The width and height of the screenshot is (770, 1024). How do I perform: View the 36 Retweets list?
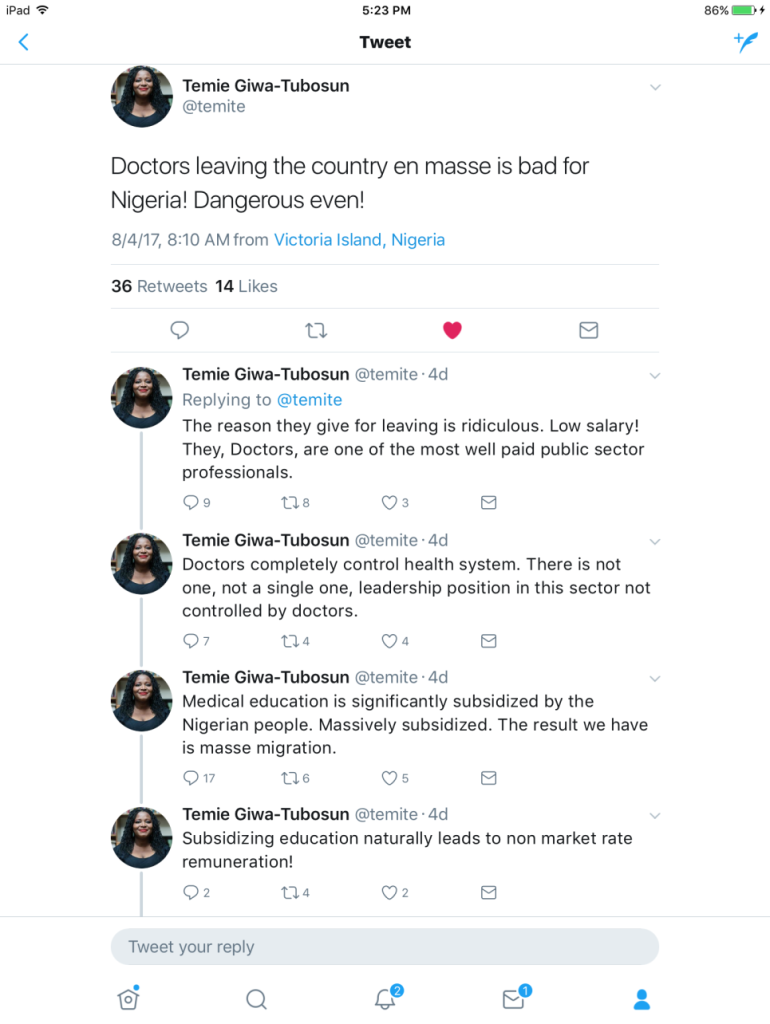(159, 286)
